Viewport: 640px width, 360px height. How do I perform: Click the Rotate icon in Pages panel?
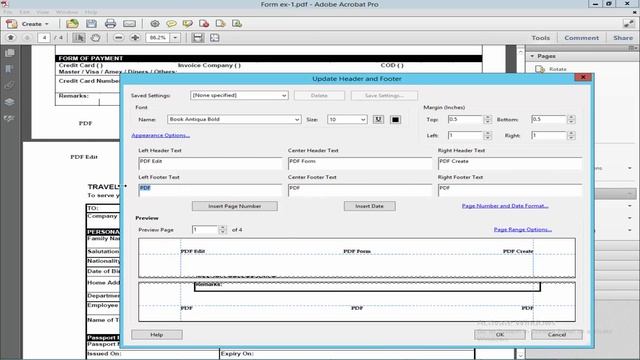tap(540, 69)
